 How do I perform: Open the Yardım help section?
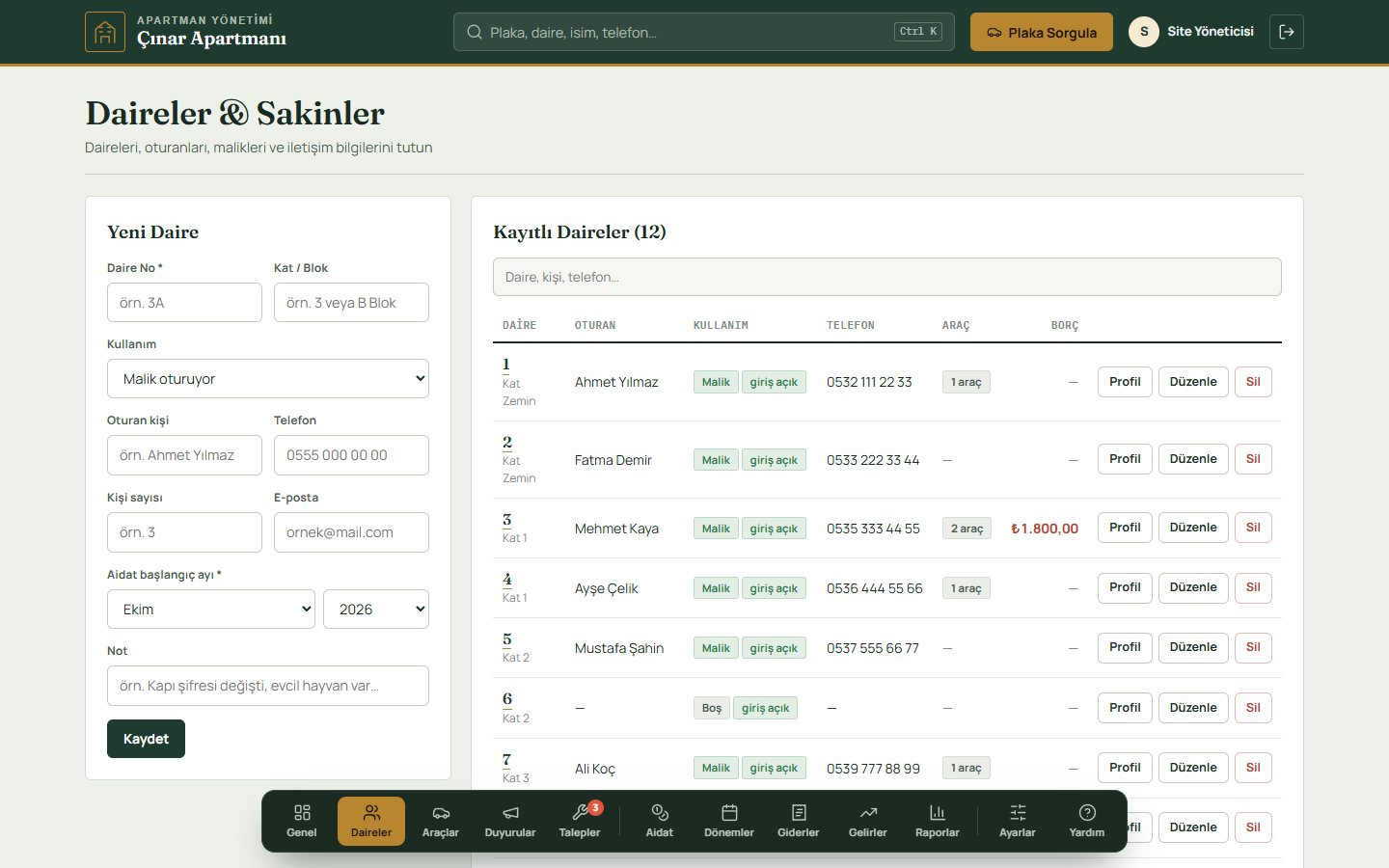tap(1087, 821)
